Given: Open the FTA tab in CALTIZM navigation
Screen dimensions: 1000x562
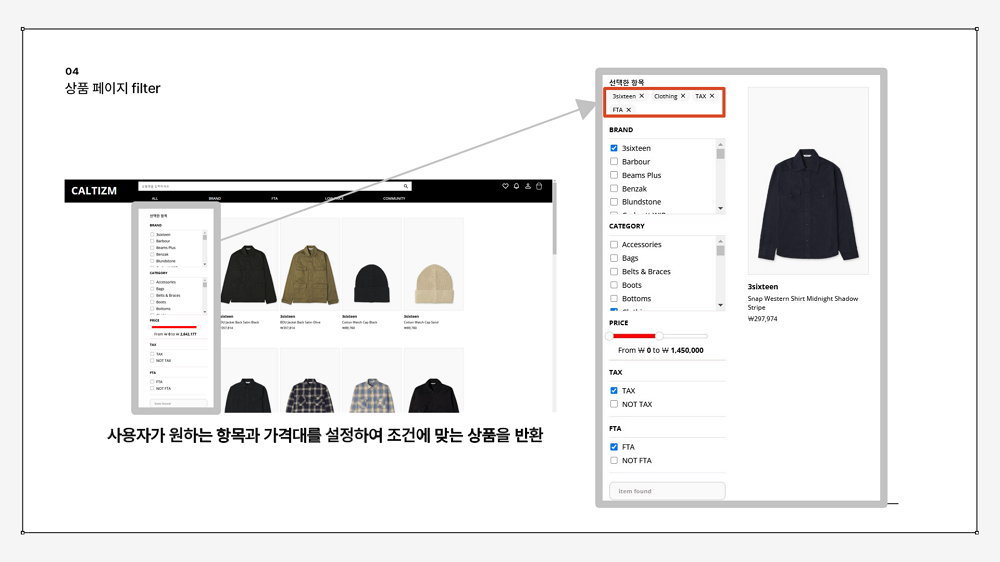Looking at the screenshot, I should [274, 198].
